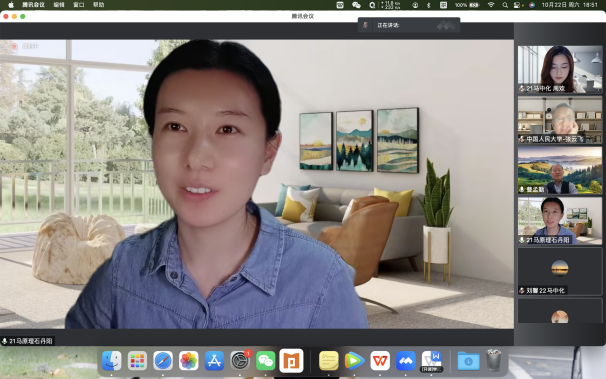Open the 窗口 menu
This screenshot has height=379, width=606.
(x=79, y=5)
